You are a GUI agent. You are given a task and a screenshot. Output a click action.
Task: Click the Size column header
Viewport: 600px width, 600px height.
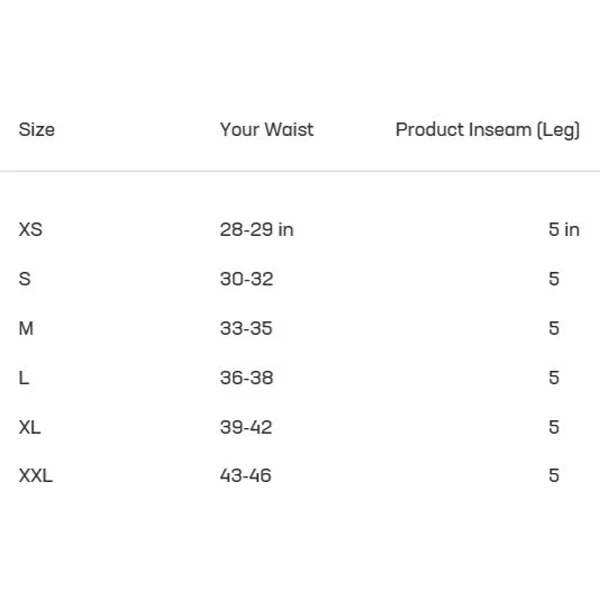37,130
